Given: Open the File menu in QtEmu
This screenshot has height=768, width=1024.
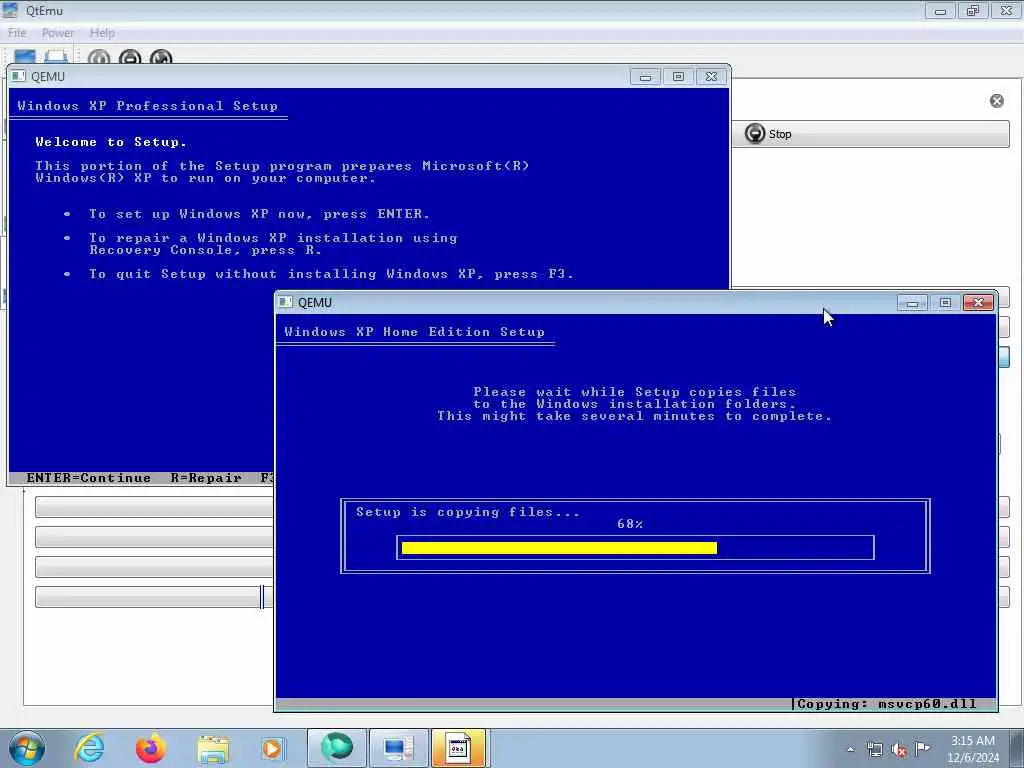Looking at the screenshot, I should click(x=17, y=33).
